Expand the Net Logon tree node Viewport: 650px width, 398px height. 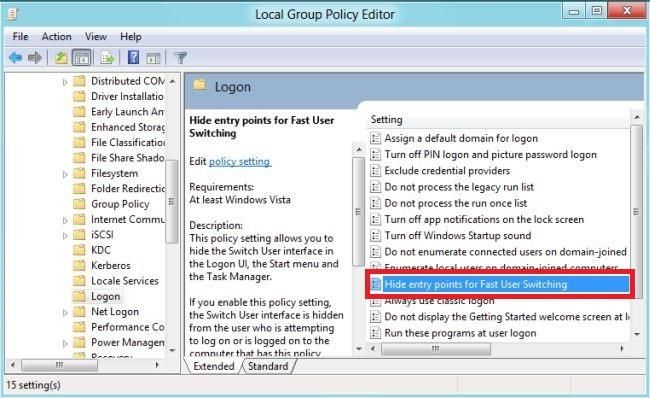click(x=65, y=313)
